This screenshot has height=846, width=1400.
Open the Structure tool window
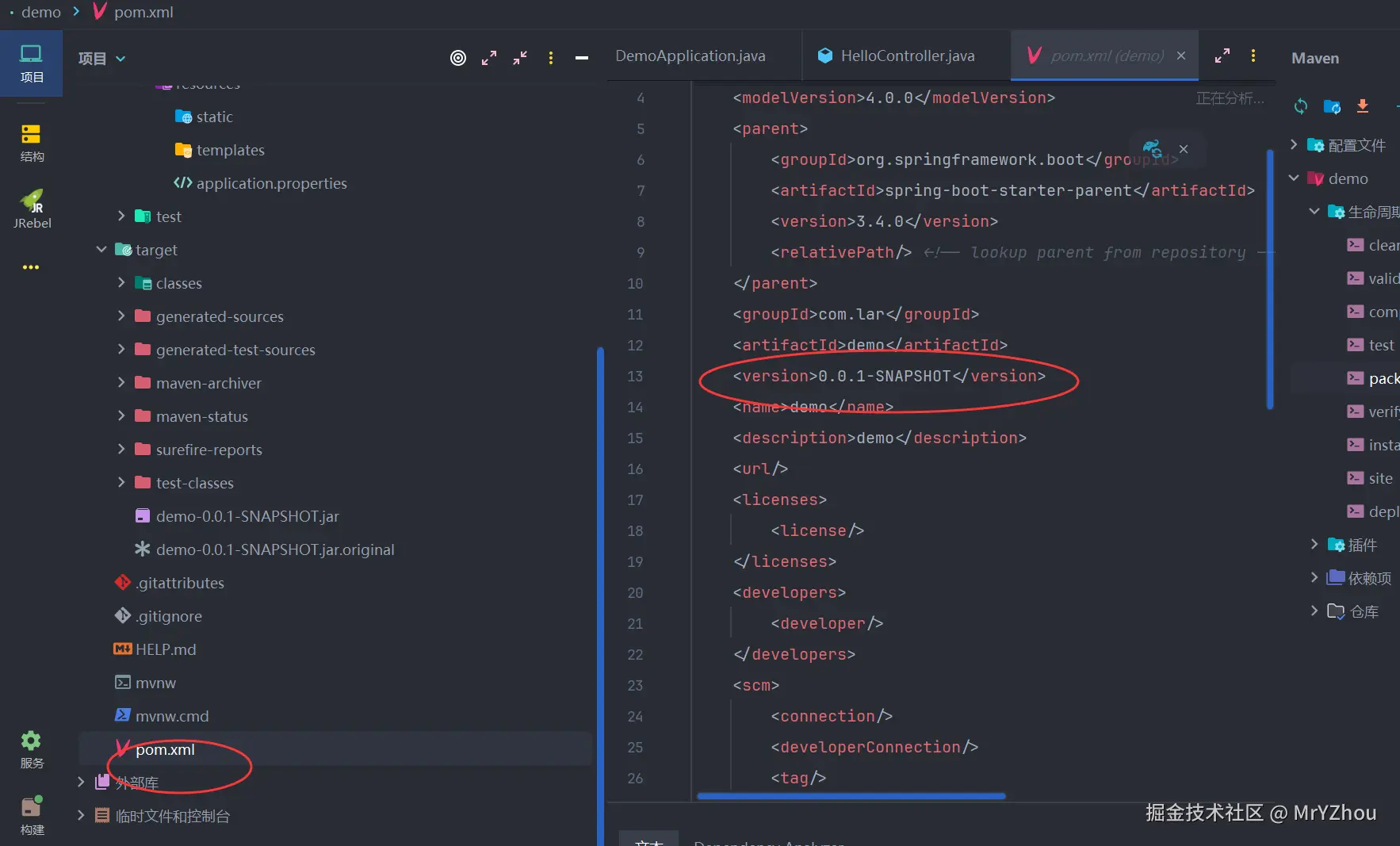point(31,144)
